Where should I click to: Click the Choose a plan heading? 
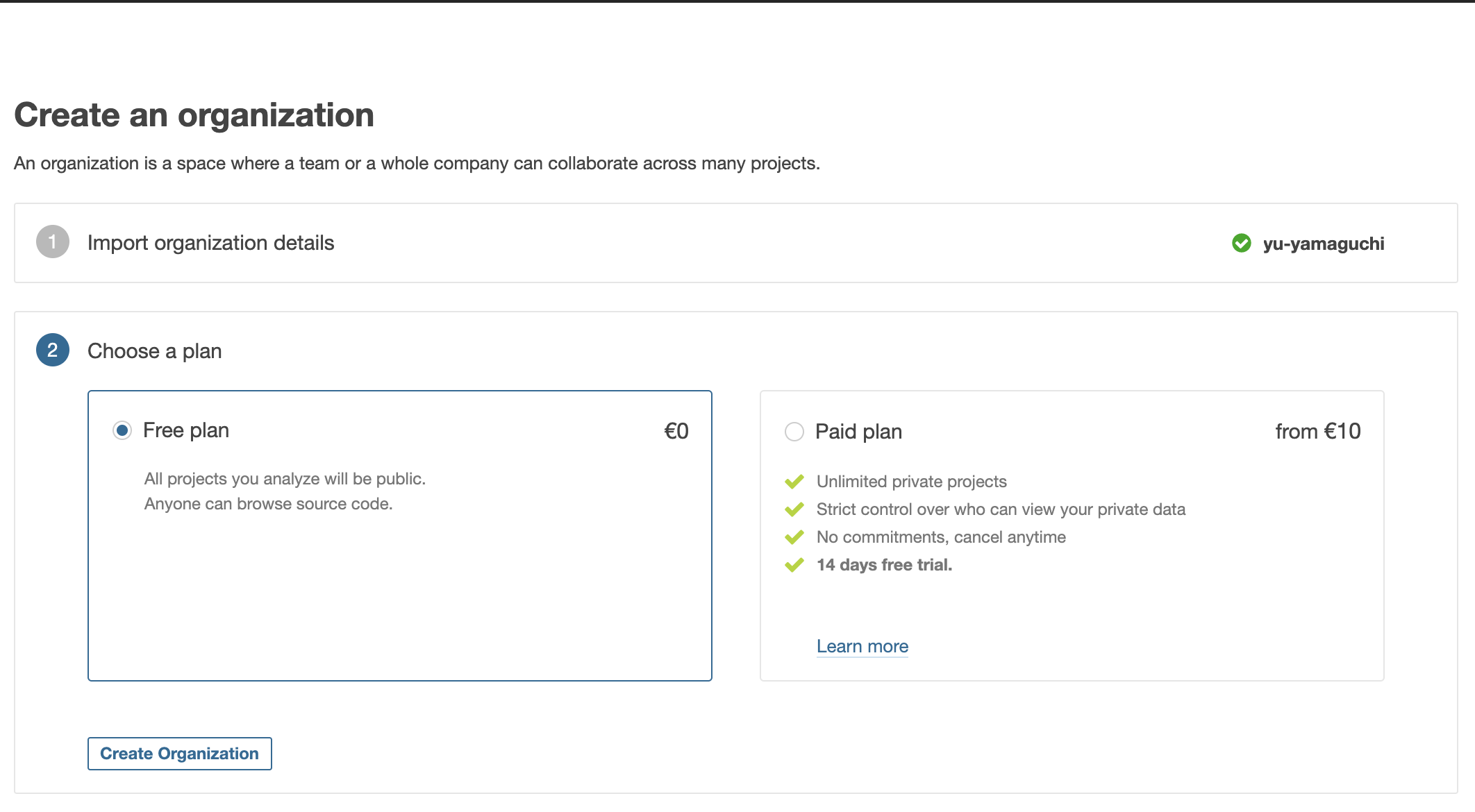click(x=153, y=351)
